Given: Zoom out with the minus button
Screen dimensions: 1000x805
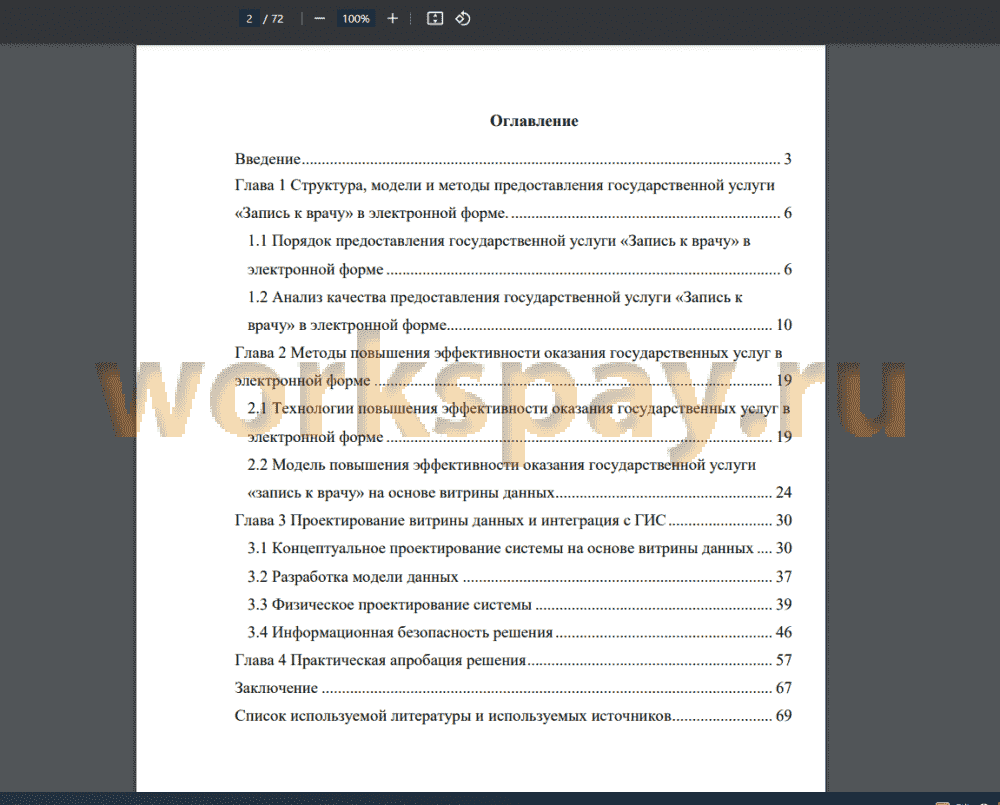Looking at the screenshot, I should [x=320, y=18].
